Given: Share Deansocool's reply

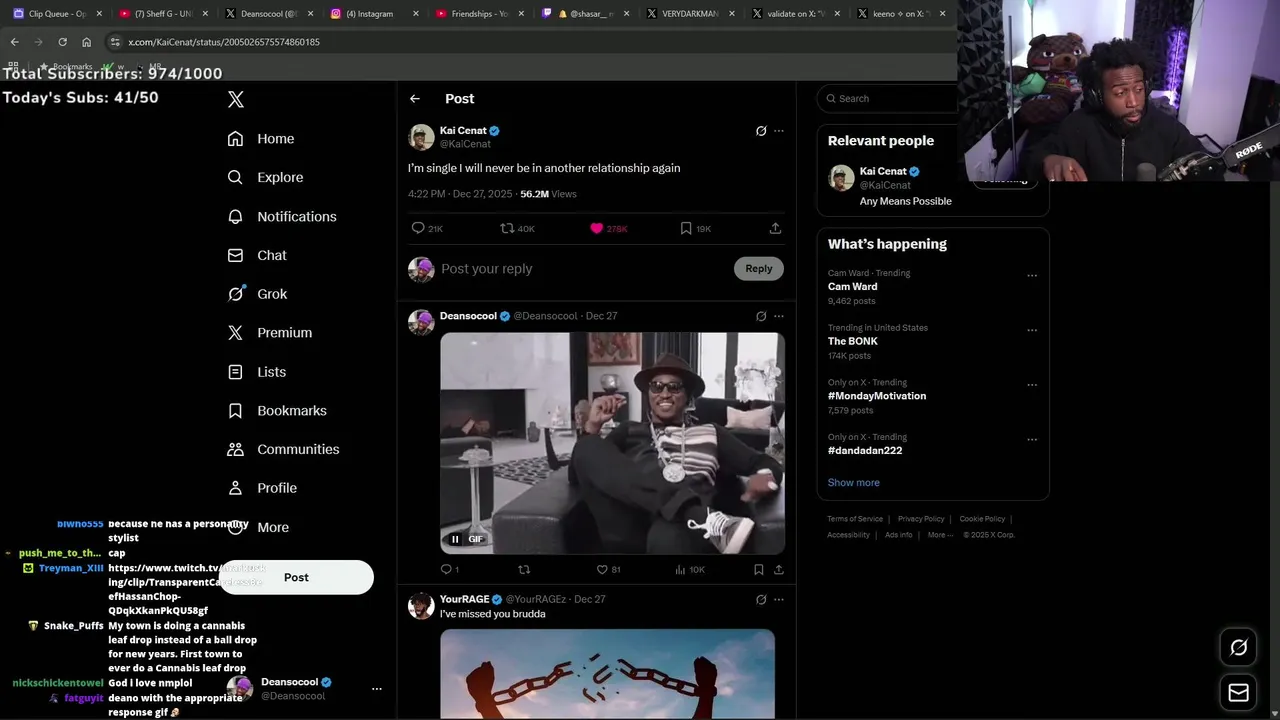Looking at the screenshot, I should [779, 569].
